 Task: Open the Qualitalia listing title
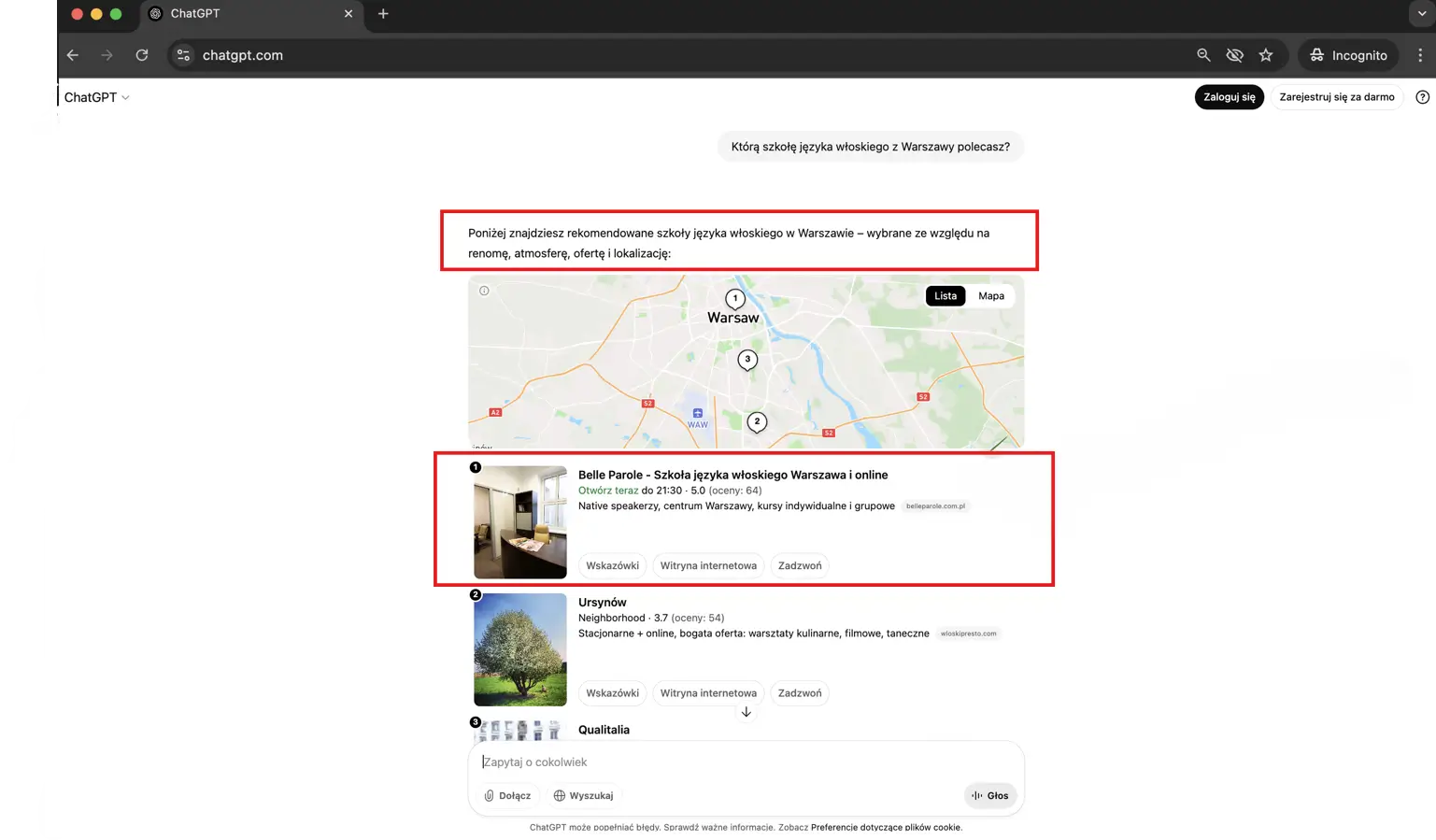(x=604, y=730)
